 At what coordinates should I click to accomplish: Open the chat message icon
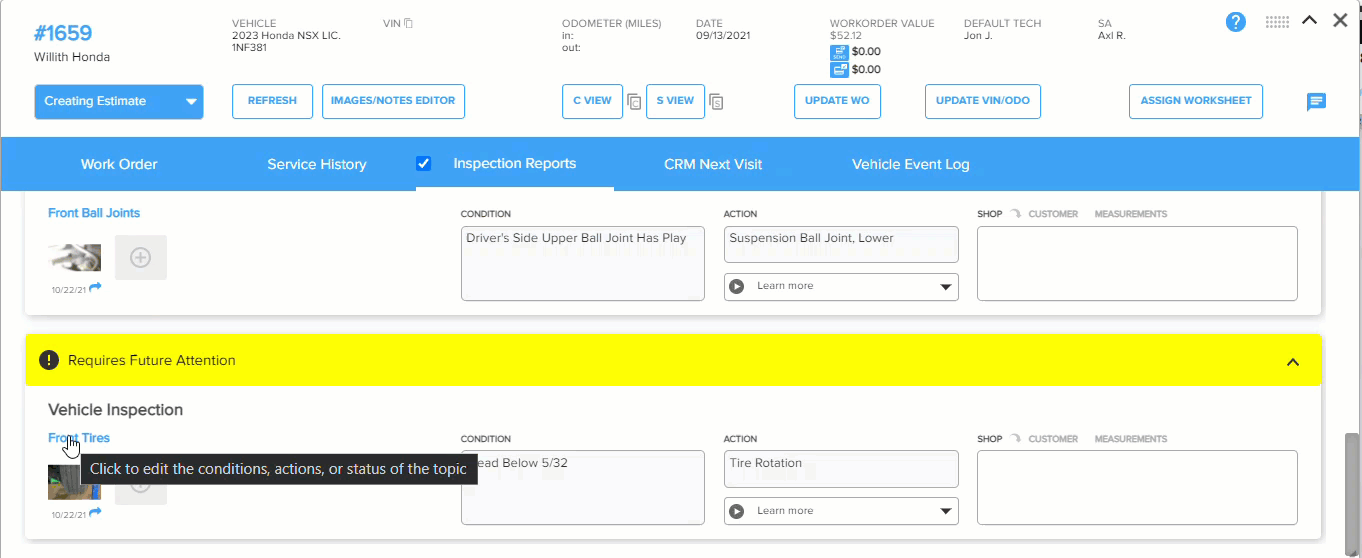1317,102
